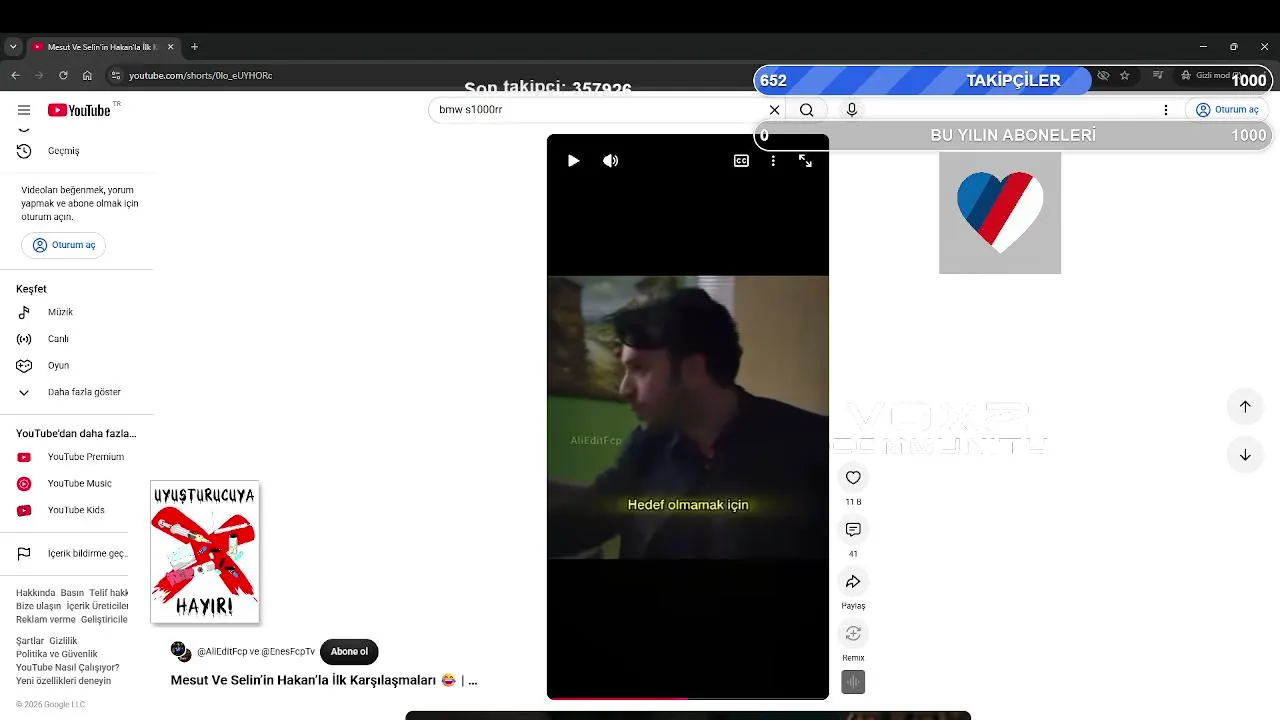Open the comments for this Short

point(853,530)
